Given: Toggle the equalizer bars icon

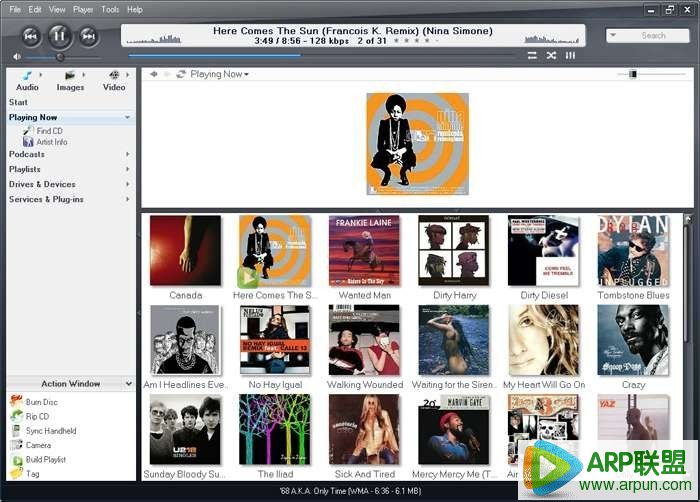Looking at the screenshot, I should pos(570,55).
